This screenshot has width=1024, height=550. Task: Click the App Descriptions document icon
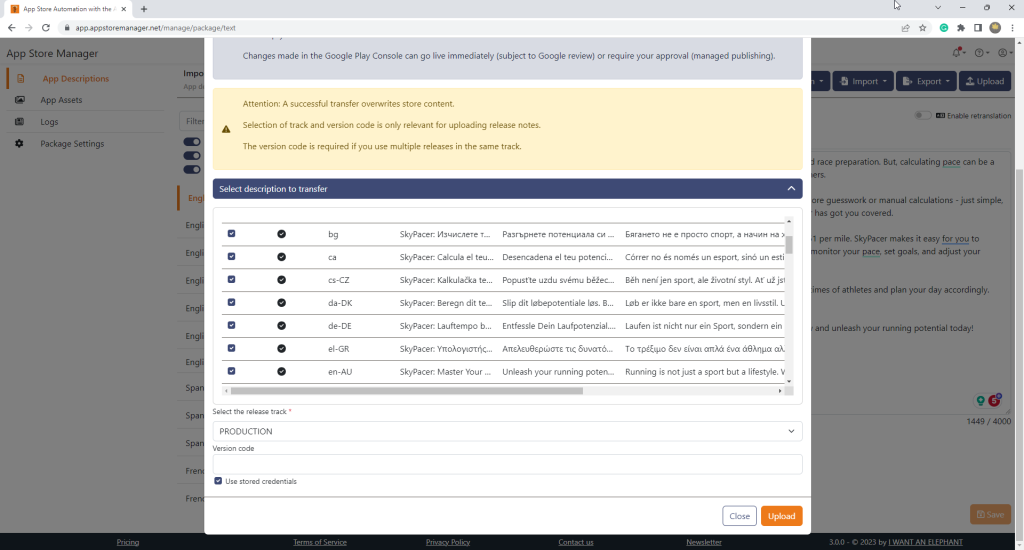20,78
